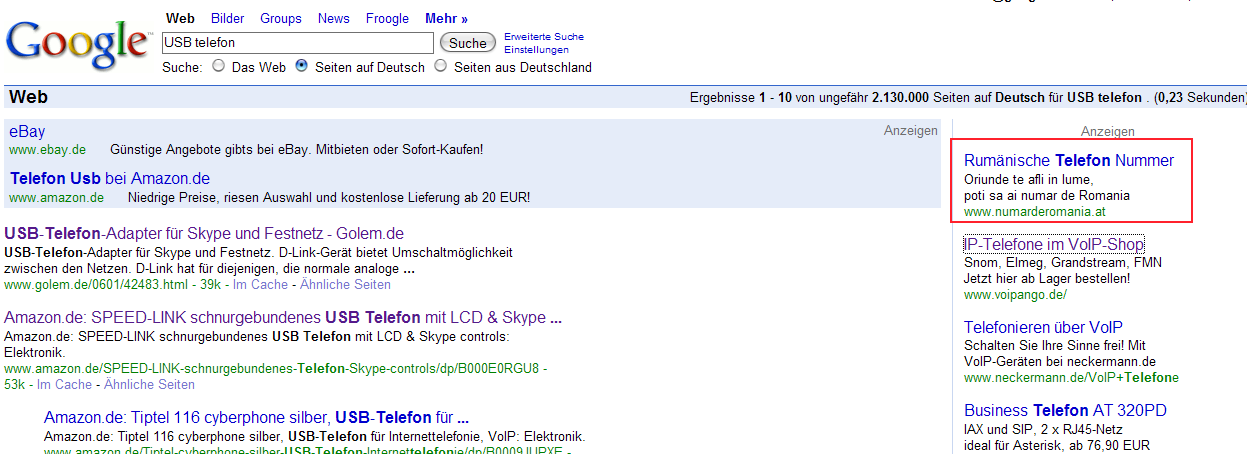The width and height of the screenshot is (1247, 454).
Task: Click 'Snom, Elmeg, Grandstream, FMN' text
Action: (1063, 263)
